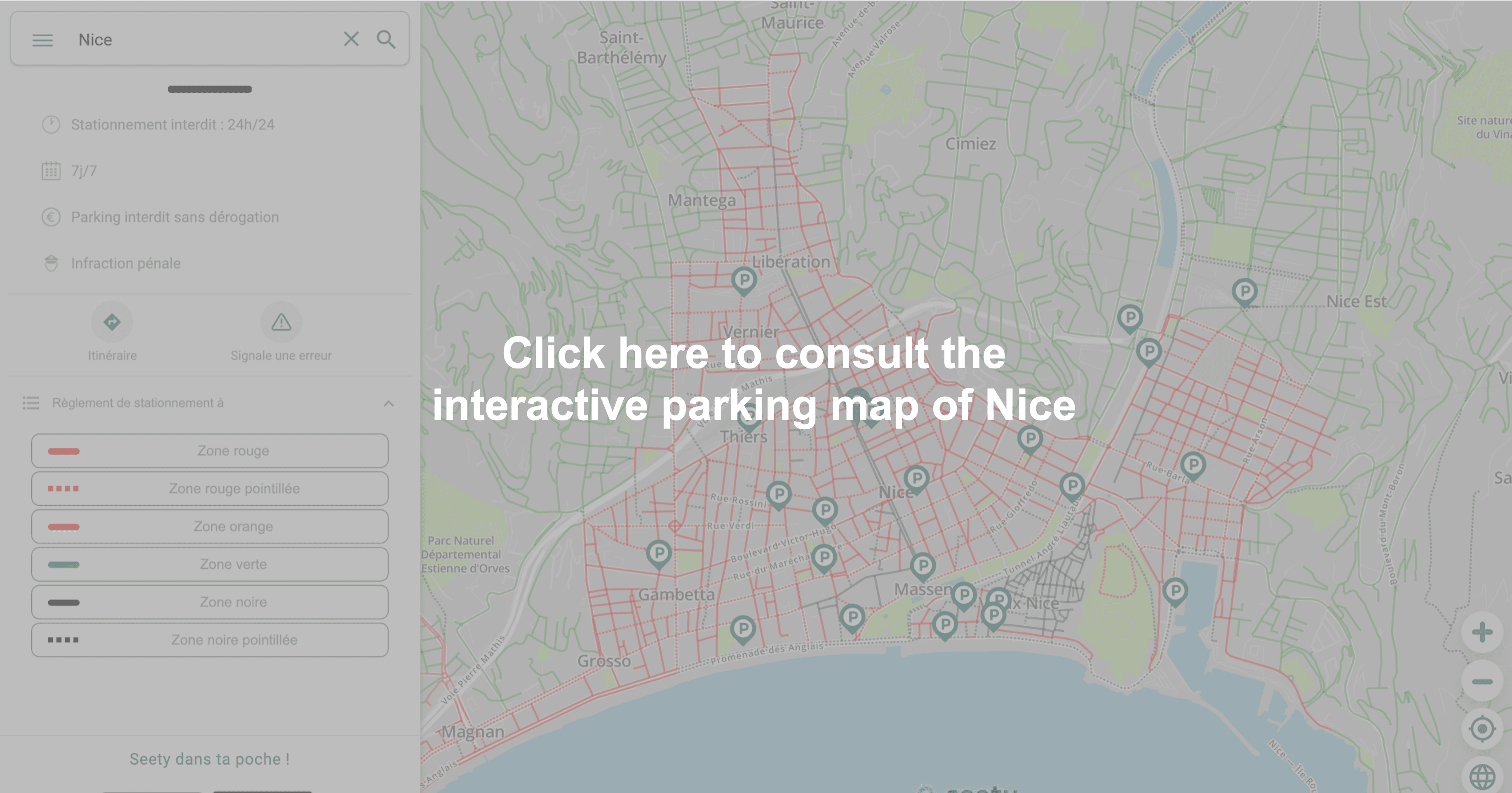Click the Zone orange legend entry
The width and height of the screenshot is (1512, 793).
click(x=209, y=526)
